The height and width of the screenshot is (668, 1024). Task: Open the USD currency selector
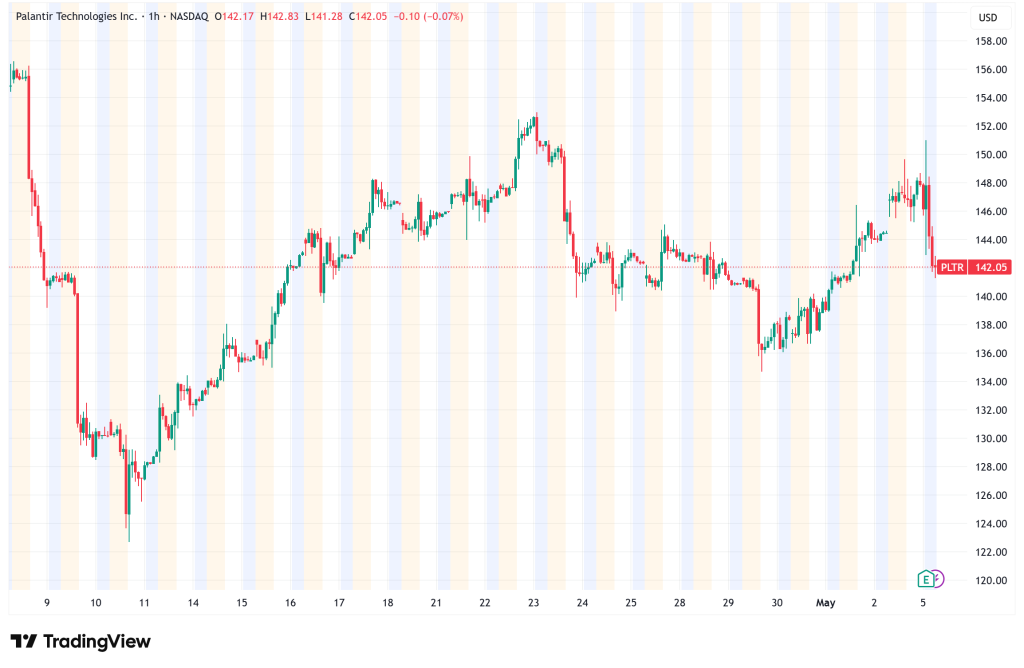tap(987, 18)
